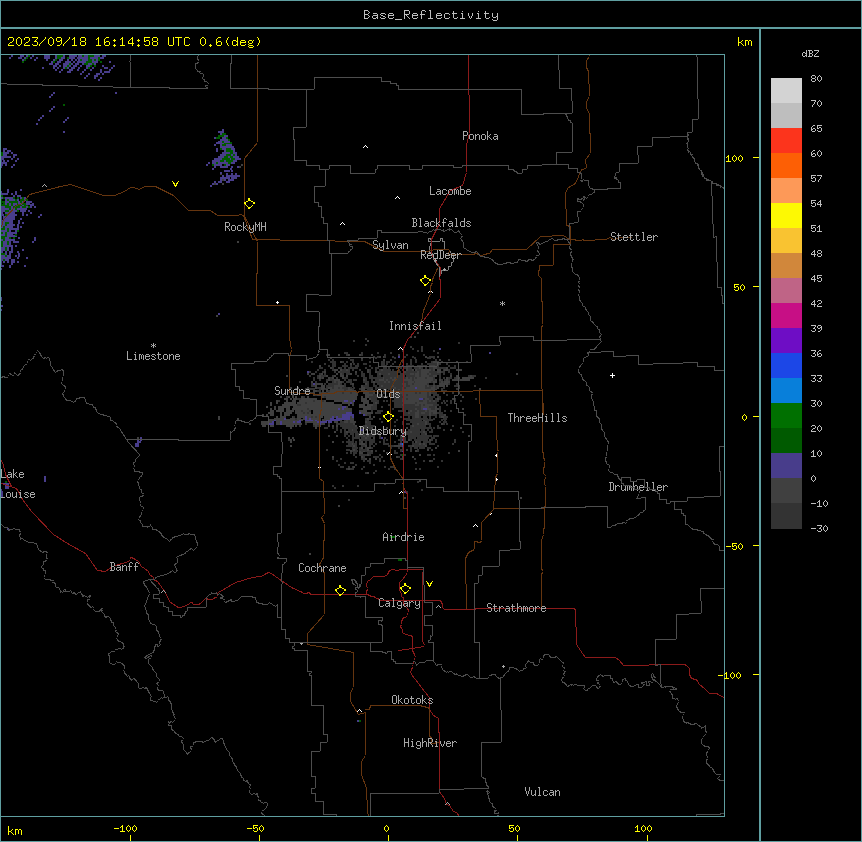Screen dimensions: 862x842
Task: Click the Calgary city label
Action: (400, 603)
